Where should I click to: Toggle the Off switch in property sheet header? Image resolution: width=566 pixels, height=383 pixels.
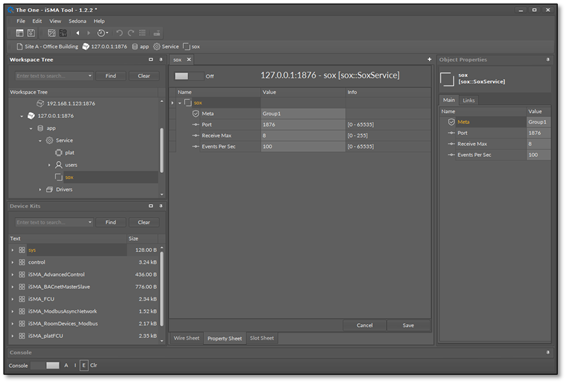point(189,76)
